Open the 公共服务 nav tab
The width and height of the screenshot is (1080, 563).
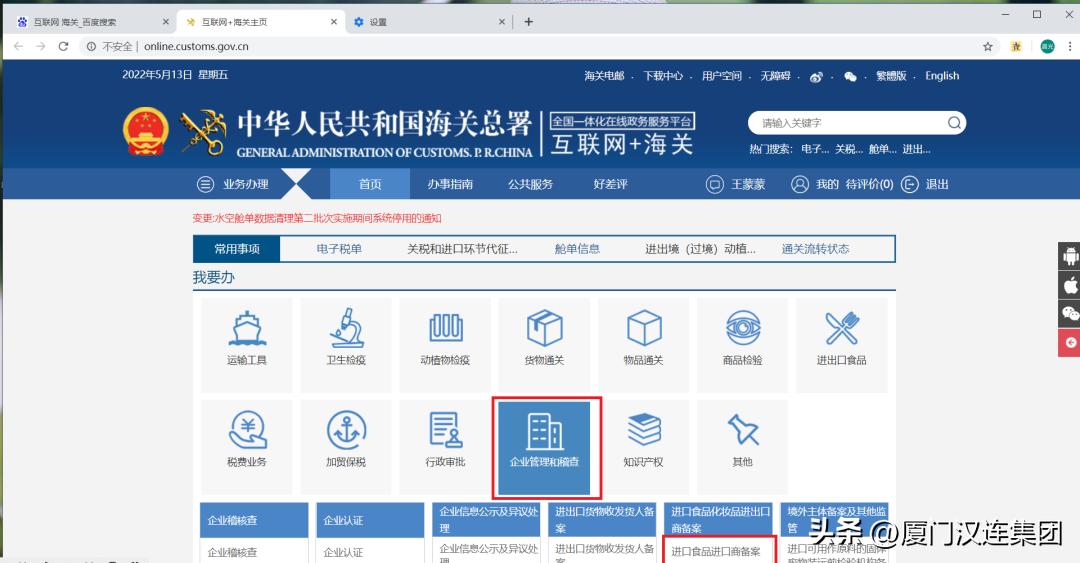(x=530, y=184)
